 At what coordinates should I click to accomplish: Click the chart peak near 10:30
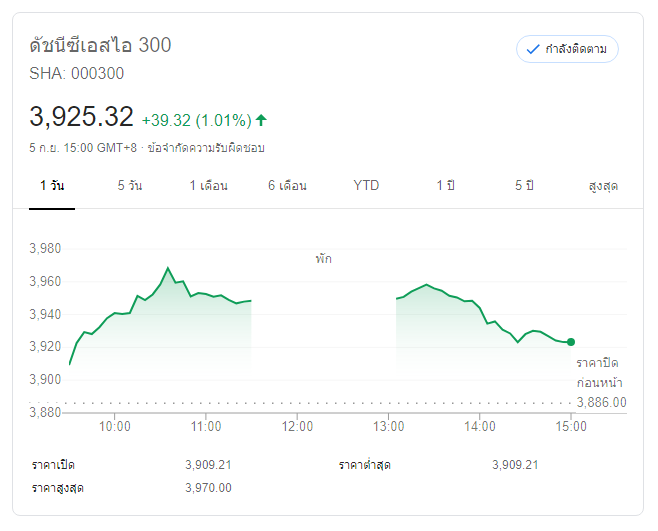click(168, 268)
